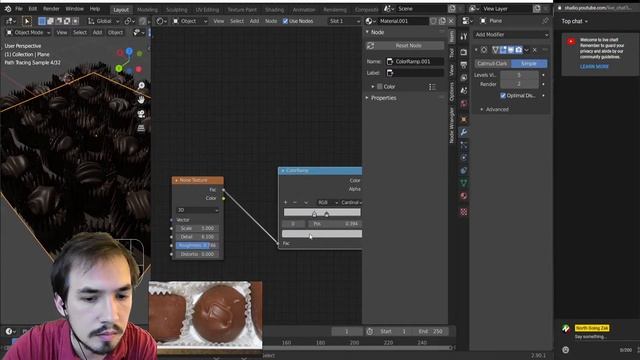Image resolution: width=640 pixels, height=360 pixels.
Task: Select the Tweak cursor tool in header
Action: click(27, 21)
